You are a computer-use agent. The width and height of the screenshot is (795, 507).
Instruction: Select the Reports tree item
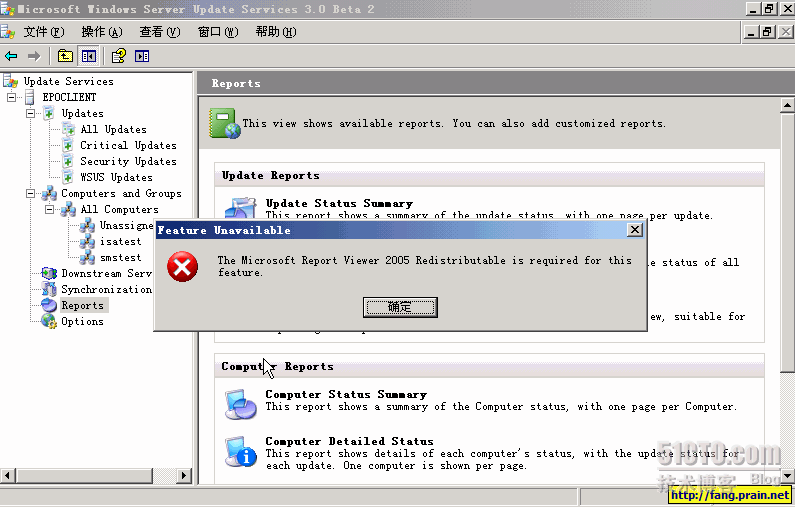click(82, 305)
